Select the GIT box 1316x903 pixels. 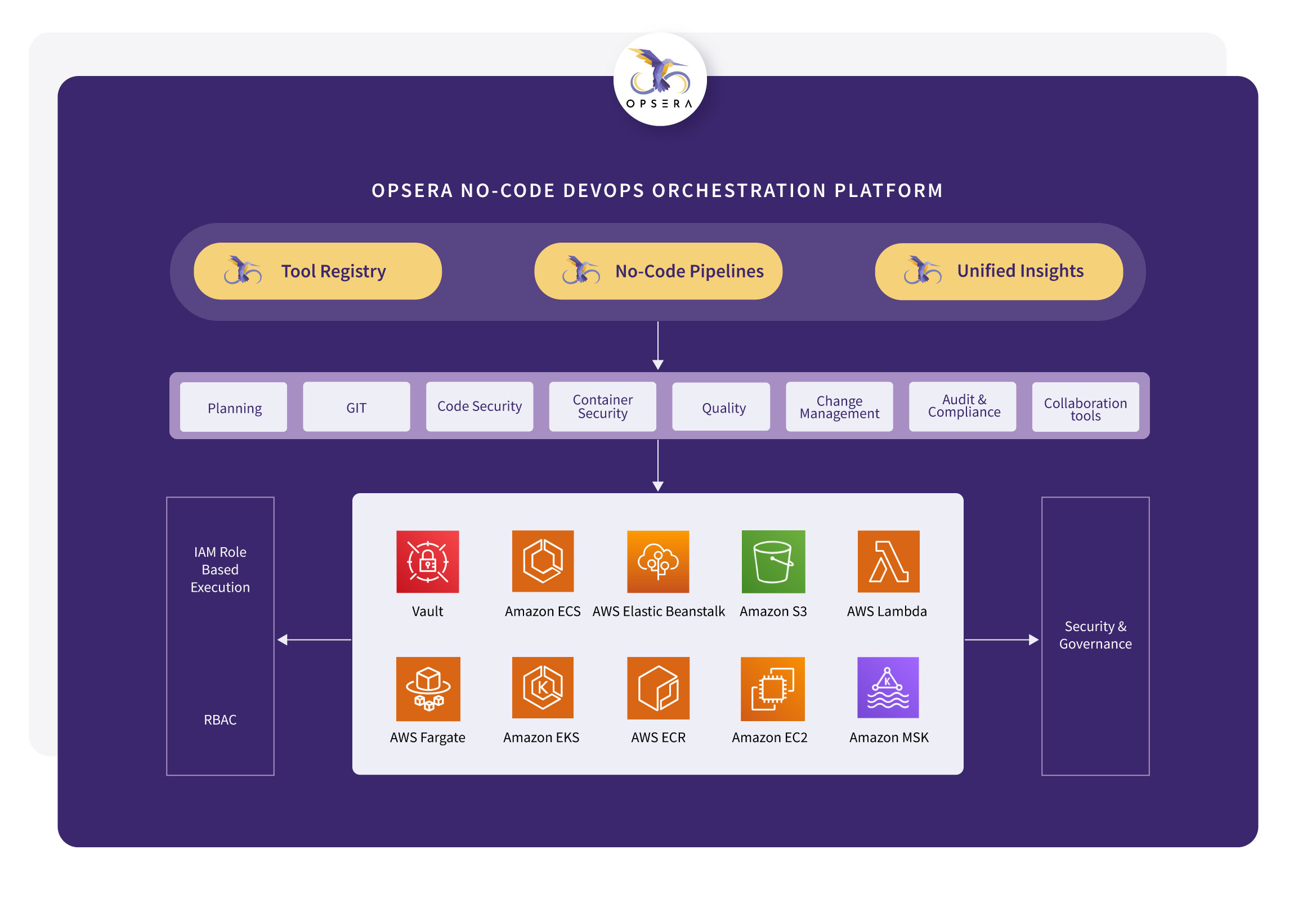pos(356,407)
